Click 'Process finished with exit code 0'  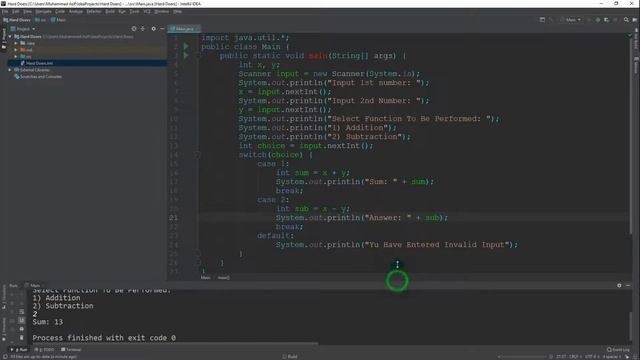[x=104, y=338]
